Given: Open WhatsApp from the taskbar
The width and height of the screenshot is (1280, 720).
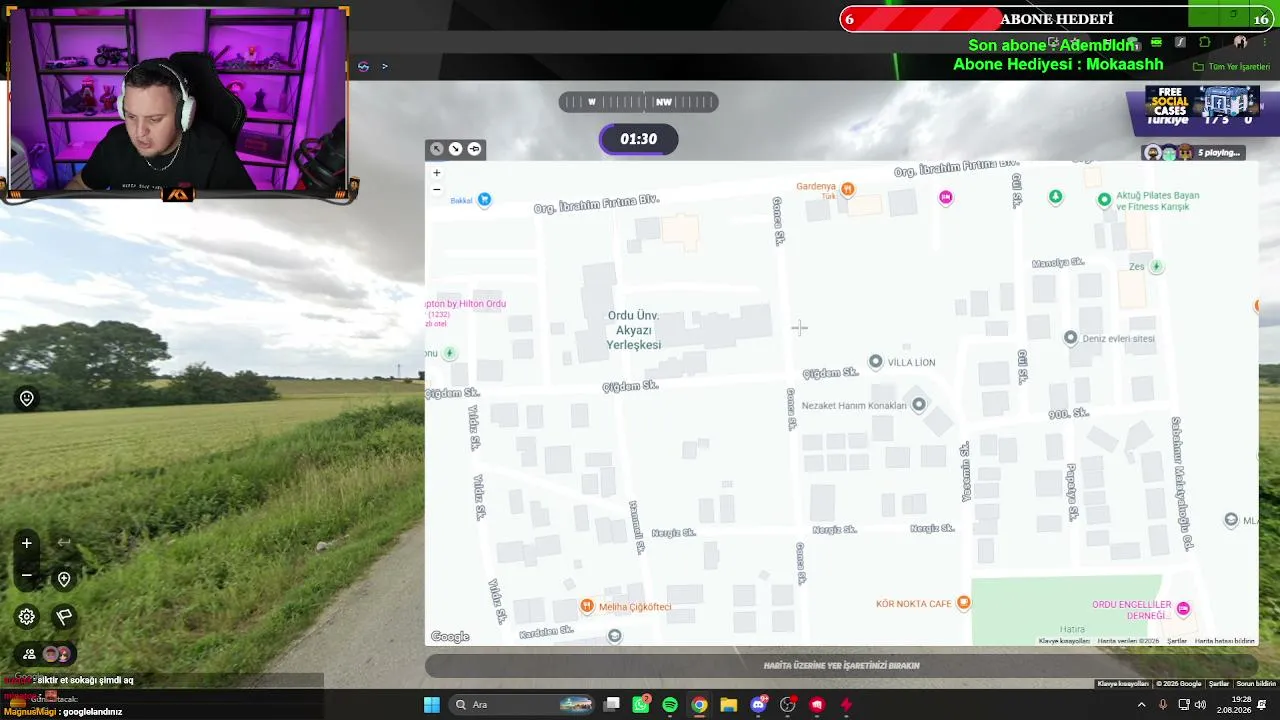Looking at the screenshot, I should coord(641,705).
